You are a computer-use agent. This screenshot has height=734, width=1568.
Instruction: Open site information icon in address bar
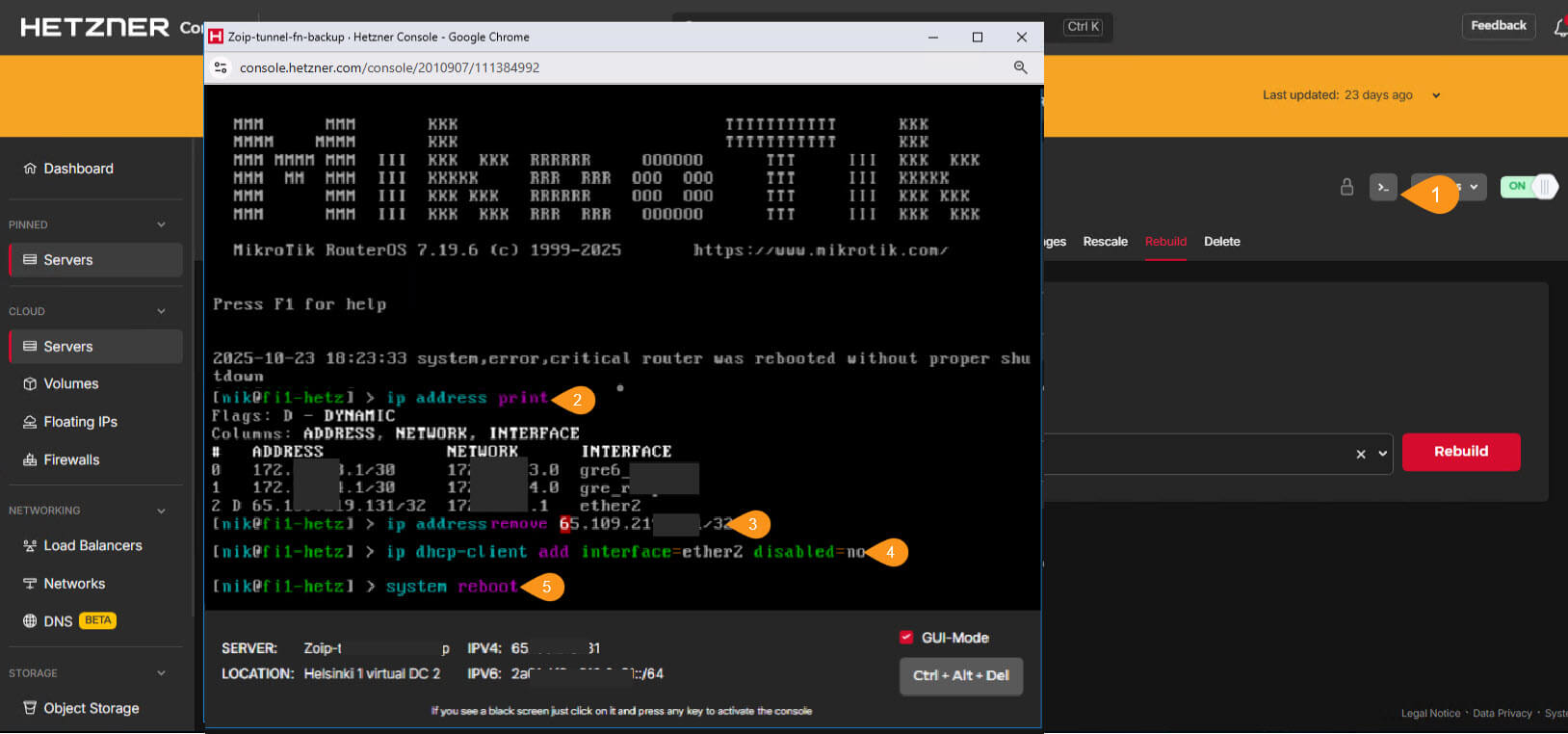tap(221, 67)
